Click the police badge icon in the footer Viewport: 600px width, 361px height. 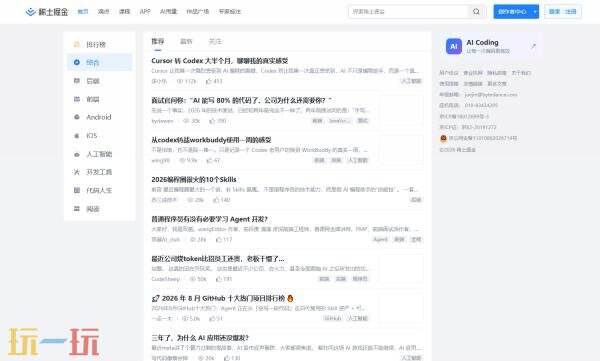[443, 138]
